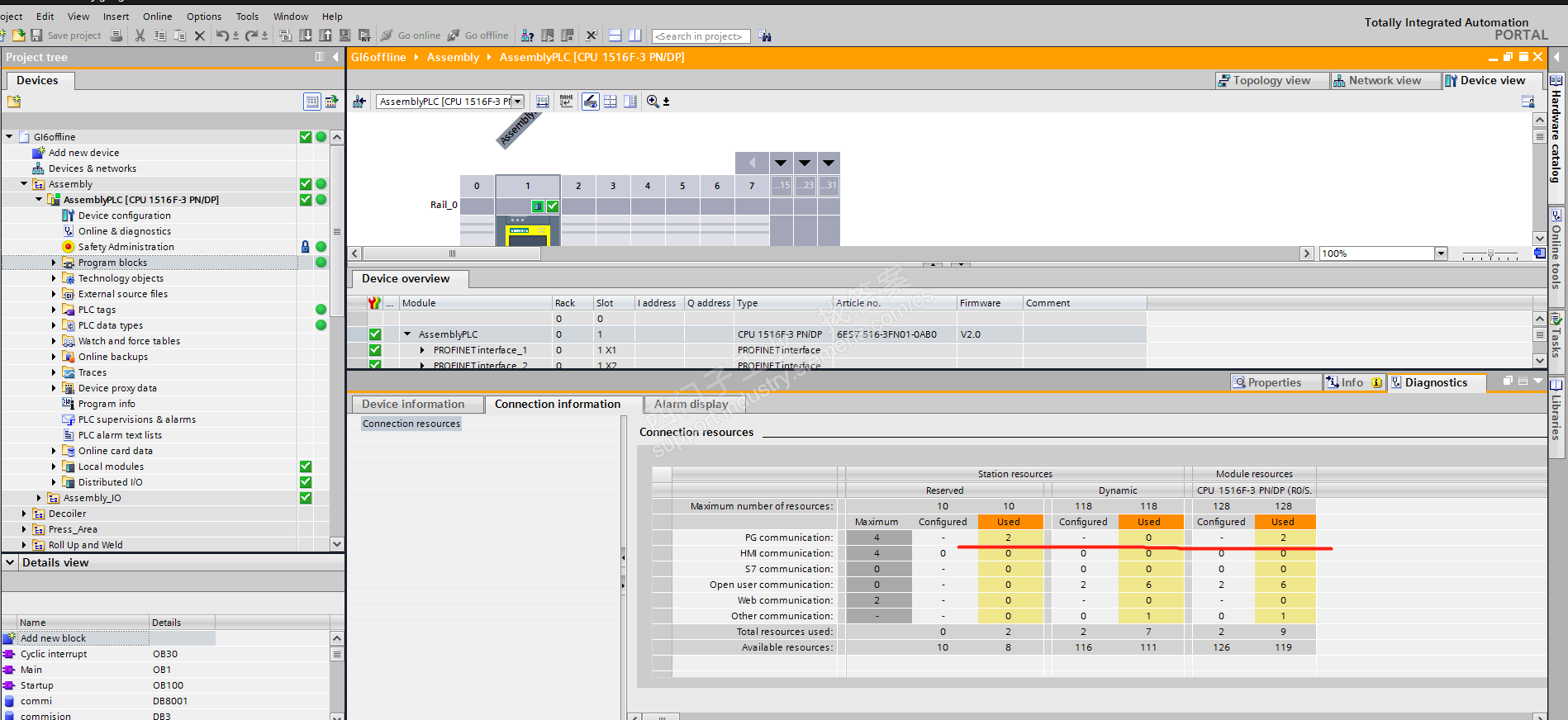Image resolution: width=1568 pixels, height=720 pixels.
Task: Print using the toolbar printer icon
Action: pos(116,36)
